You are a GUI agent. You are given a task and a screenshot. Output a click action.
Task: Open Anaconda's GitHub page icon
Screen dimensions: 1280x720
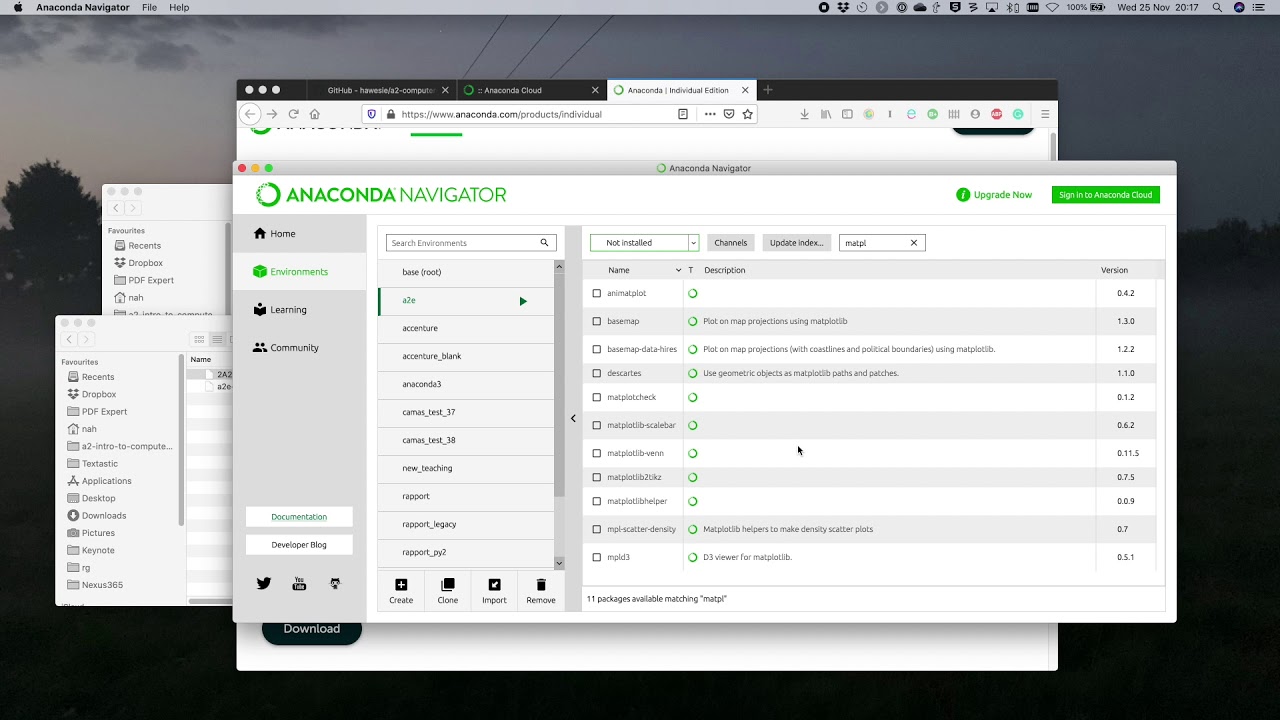[335, 584]
